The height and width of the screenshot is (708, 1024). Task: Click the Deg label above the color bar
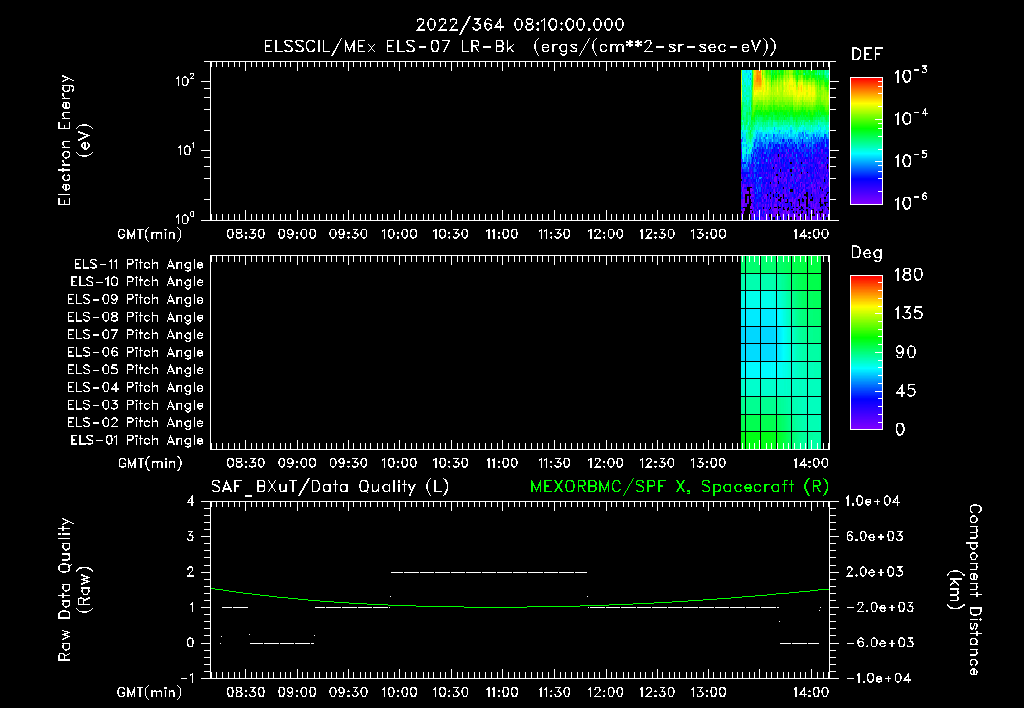click(x=867, y=253)
